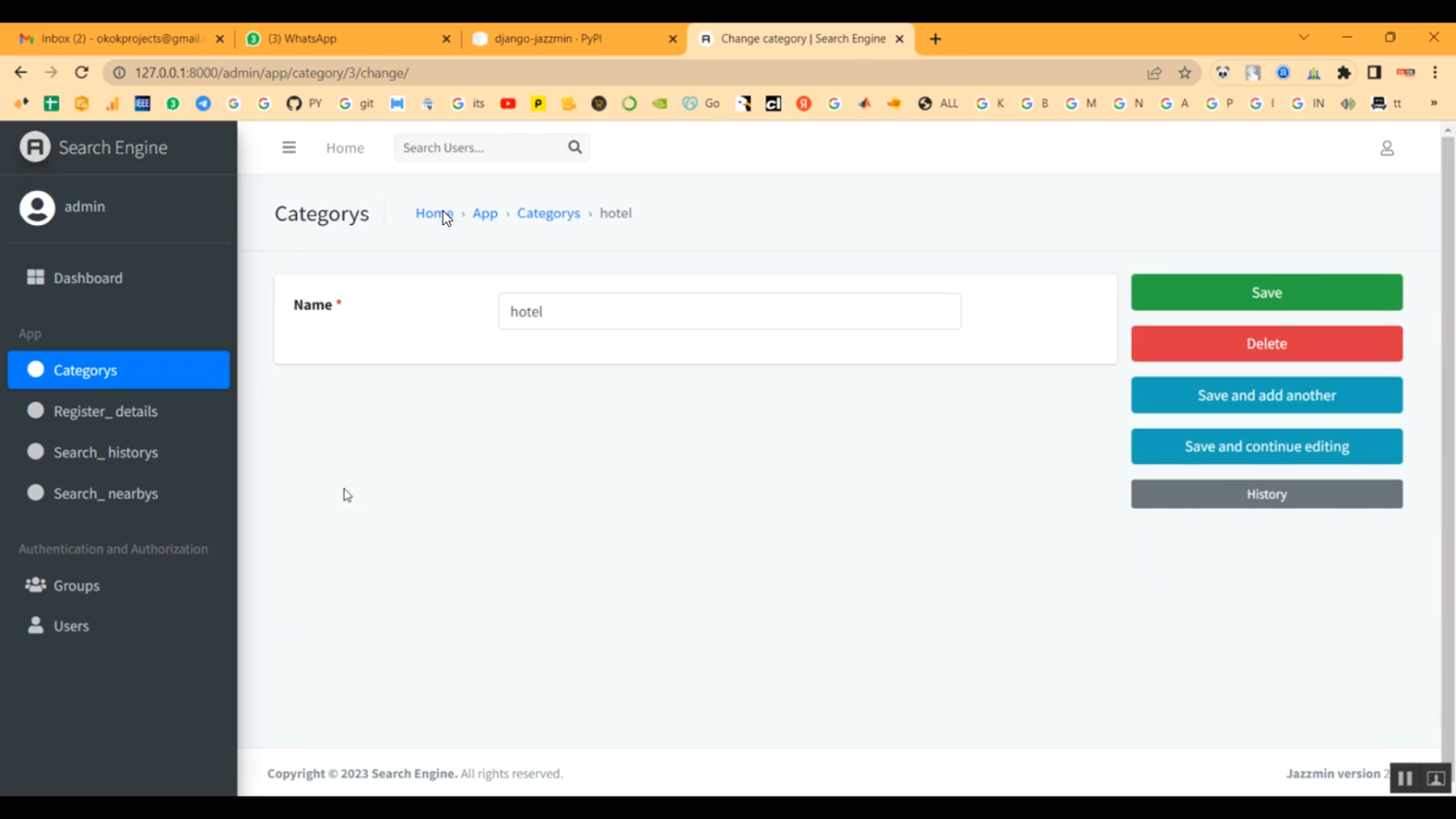Reload the current page

(x=82, y=72)
